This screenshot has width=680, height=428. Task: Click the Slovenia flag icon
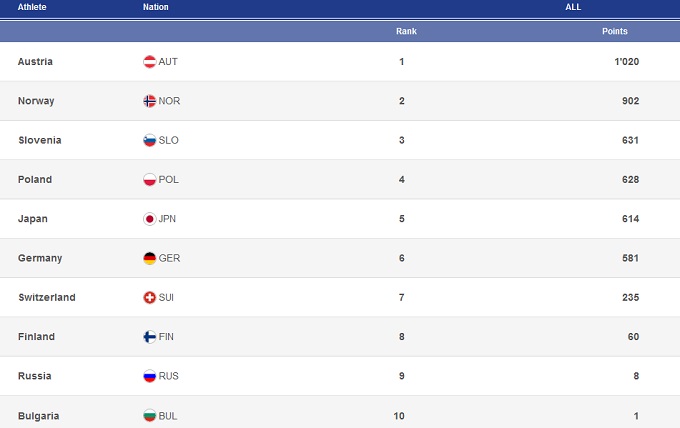[150, 140]
